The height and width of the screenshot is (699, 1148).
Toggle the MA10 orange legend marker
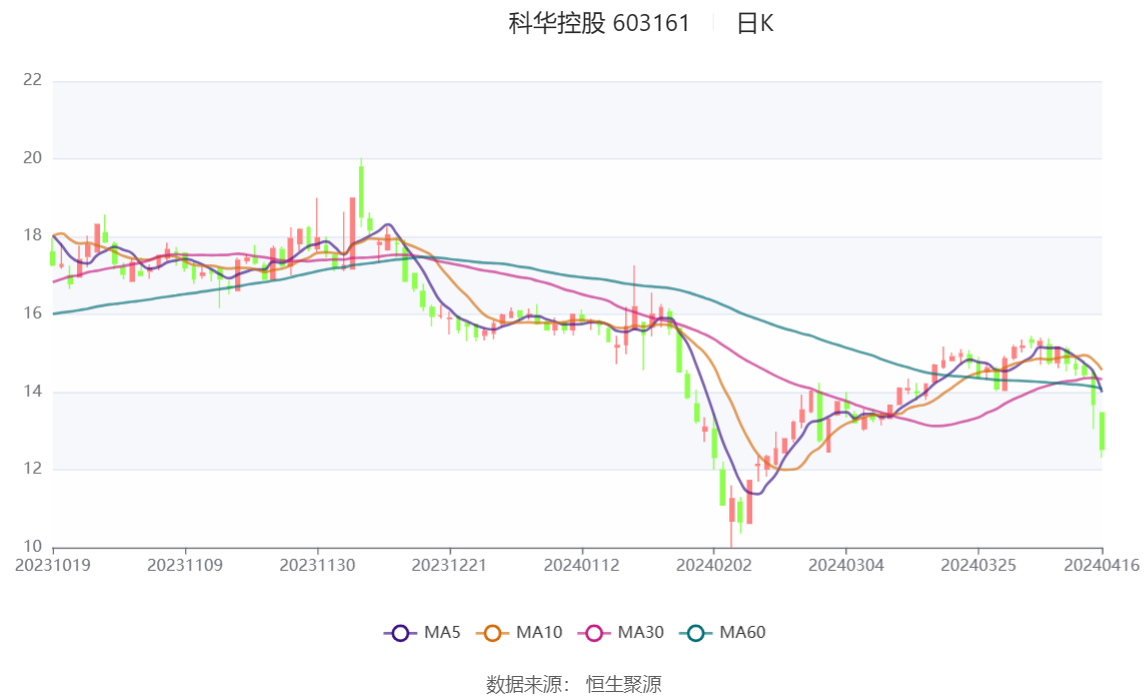492,633
